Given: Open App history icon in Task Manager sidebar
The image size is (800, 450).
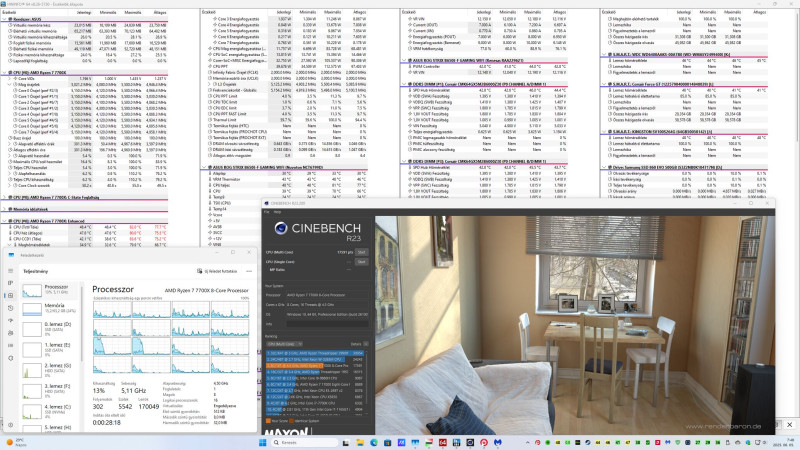Looking at the screenshot, I should 10,308.
